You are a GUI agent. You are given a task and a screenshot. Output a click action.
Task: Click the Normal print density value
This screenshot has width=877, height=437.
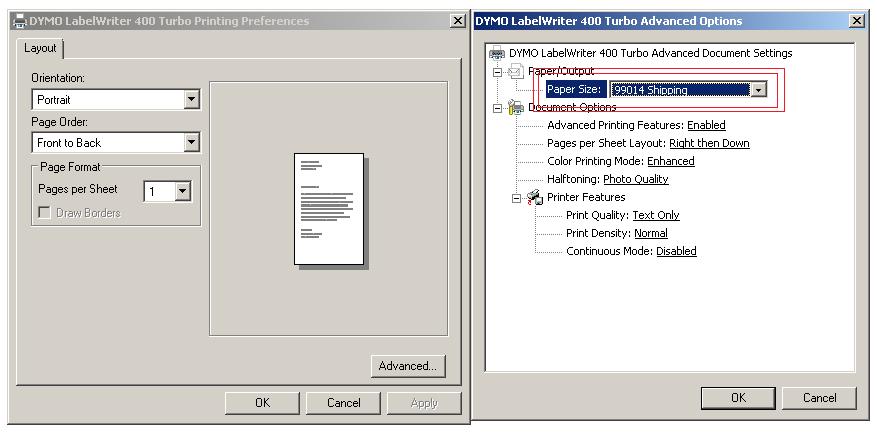tap(651, 233)
